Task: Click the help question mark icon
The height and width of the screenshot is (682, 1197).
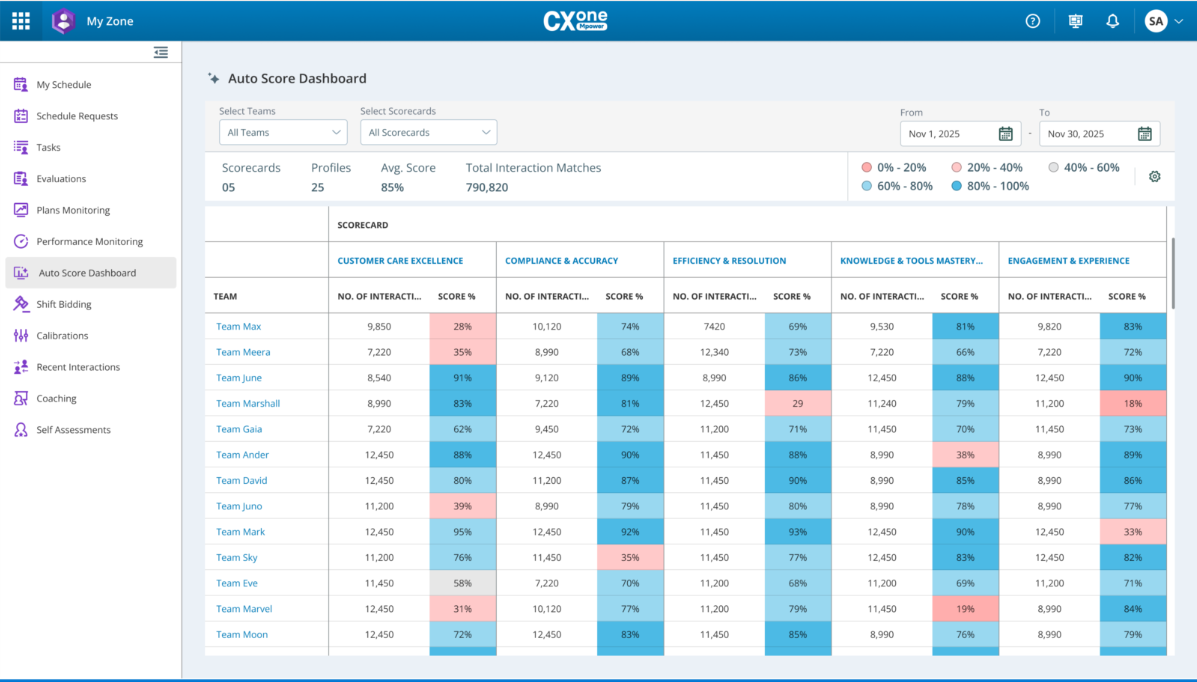Action: 1033,21
